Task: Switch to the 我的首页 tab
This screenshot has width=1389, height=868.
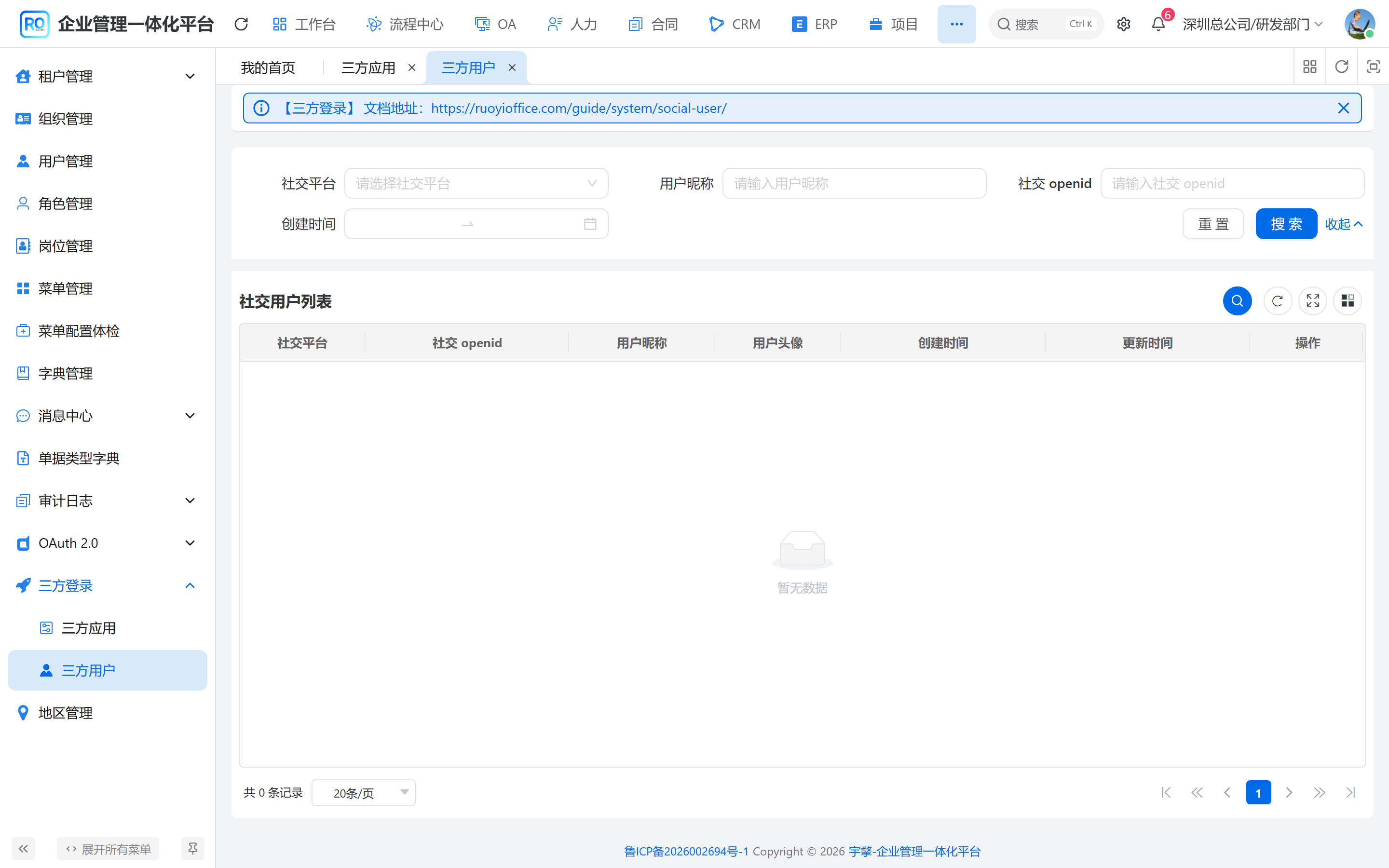Action: point(268,68)
